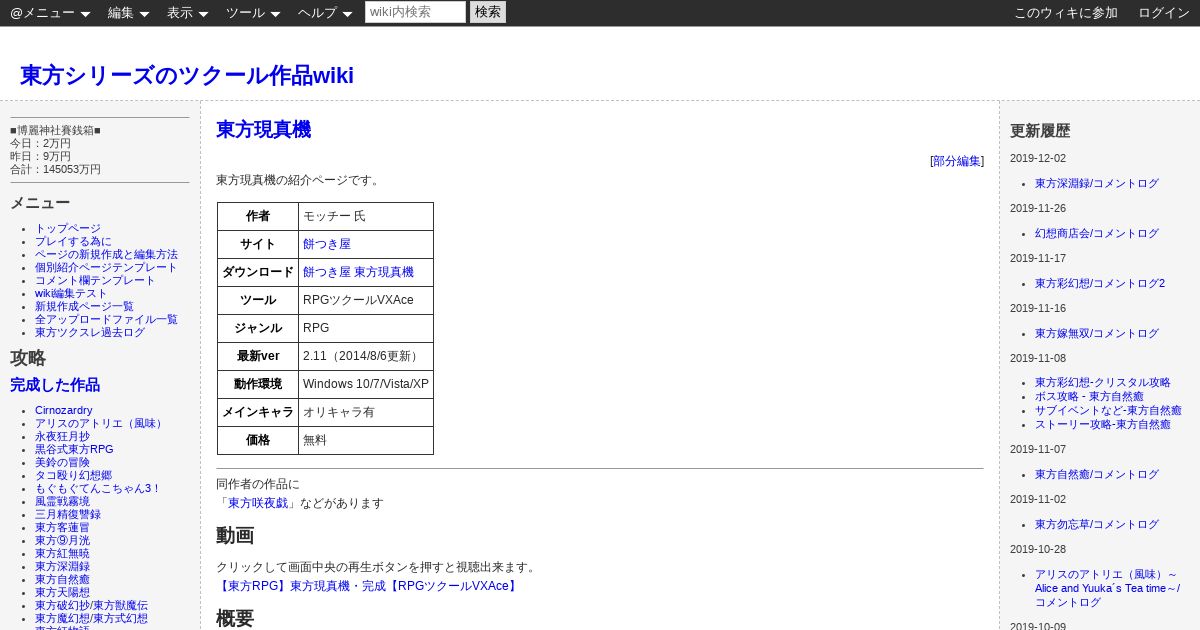Select the Windows 10/7/Vista/XP cell
The image size is (1200, 630).
(366, 384)
